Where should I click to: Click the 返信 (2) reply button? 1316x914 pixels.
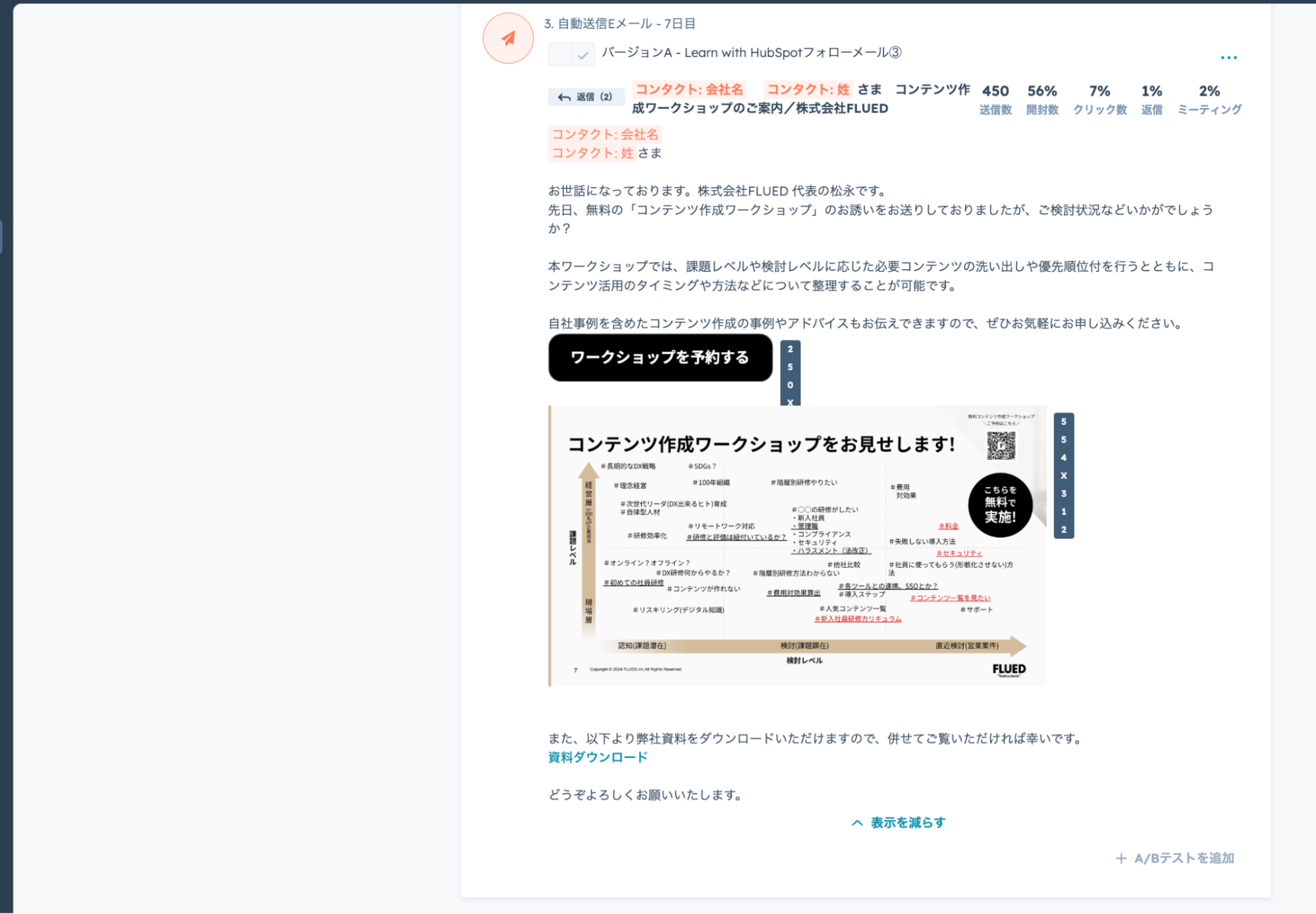585,97
